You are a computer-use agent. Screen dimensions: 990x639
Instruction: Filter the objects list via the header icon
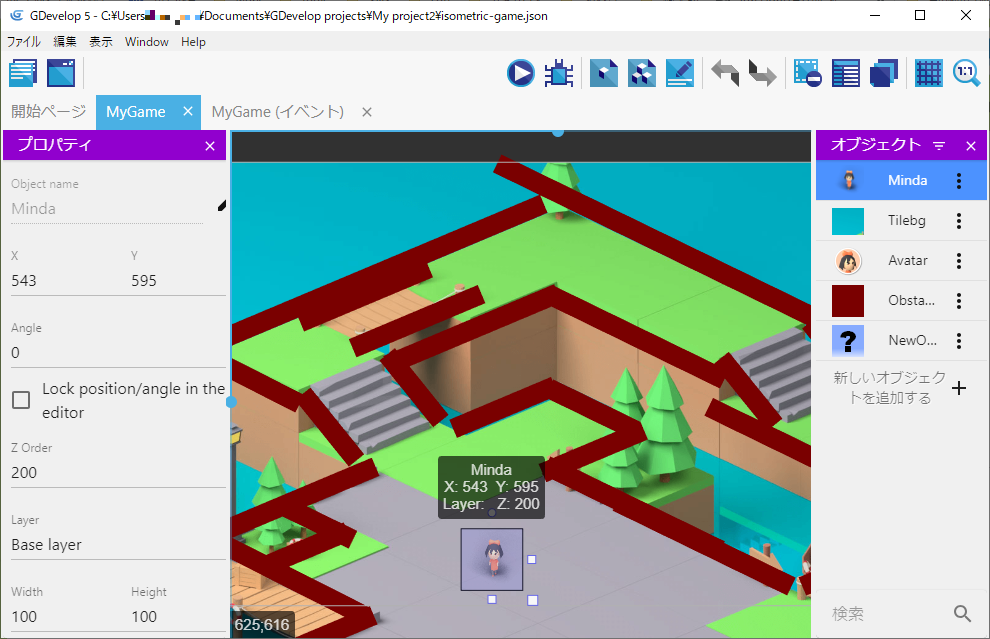pos(939,145)
